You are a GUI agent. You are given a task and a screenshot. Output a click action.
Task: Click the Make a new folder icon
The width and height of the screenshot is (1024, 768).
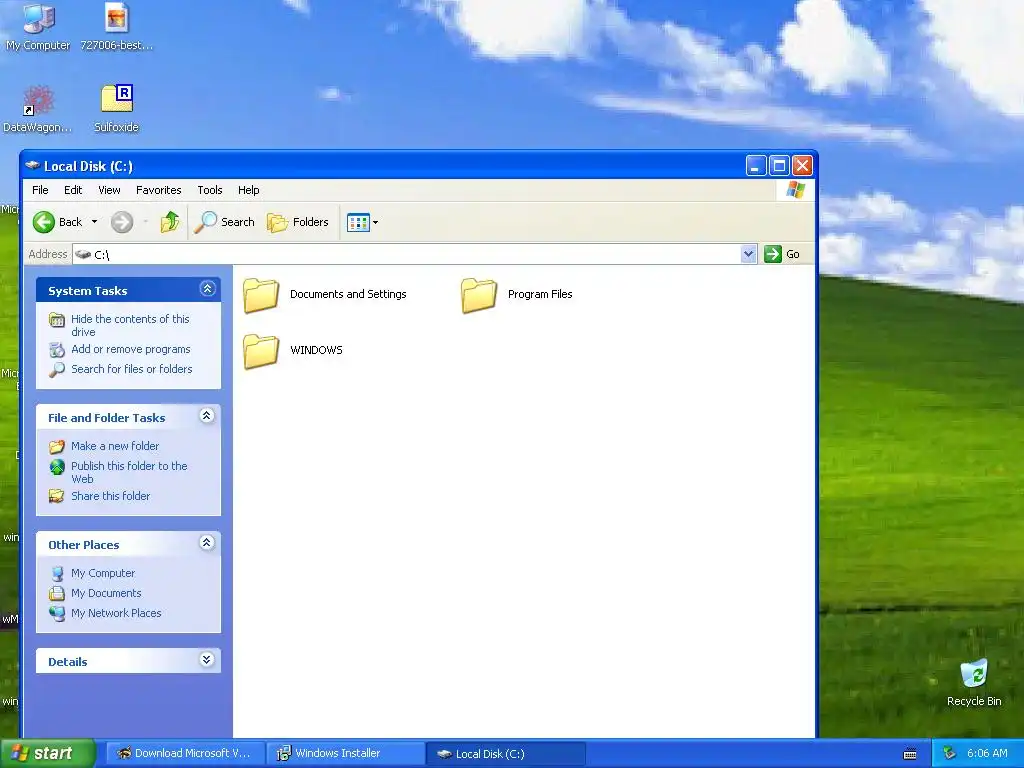[x=57, y=447]
